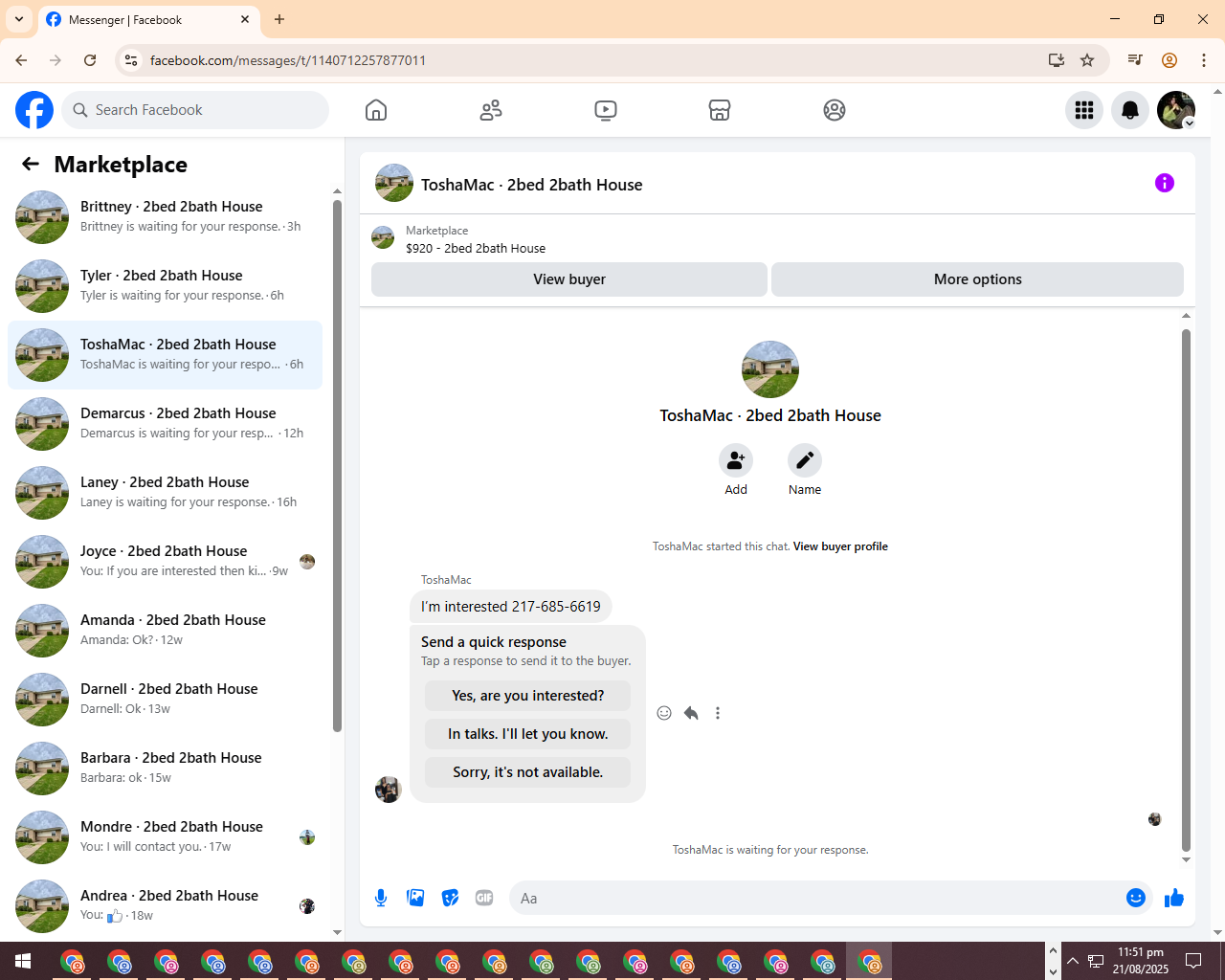Open the Friends icon in top navigation
Viewport: 1225px width, 980px height.
[491, 110]
